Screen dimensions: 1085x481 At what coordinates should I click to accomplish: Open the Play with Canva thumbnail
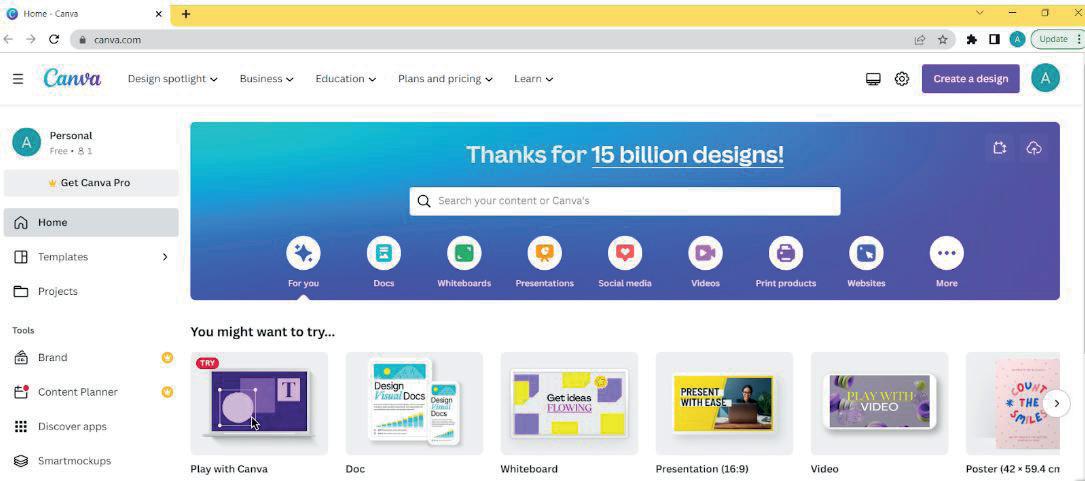click(x=259, y=403)
